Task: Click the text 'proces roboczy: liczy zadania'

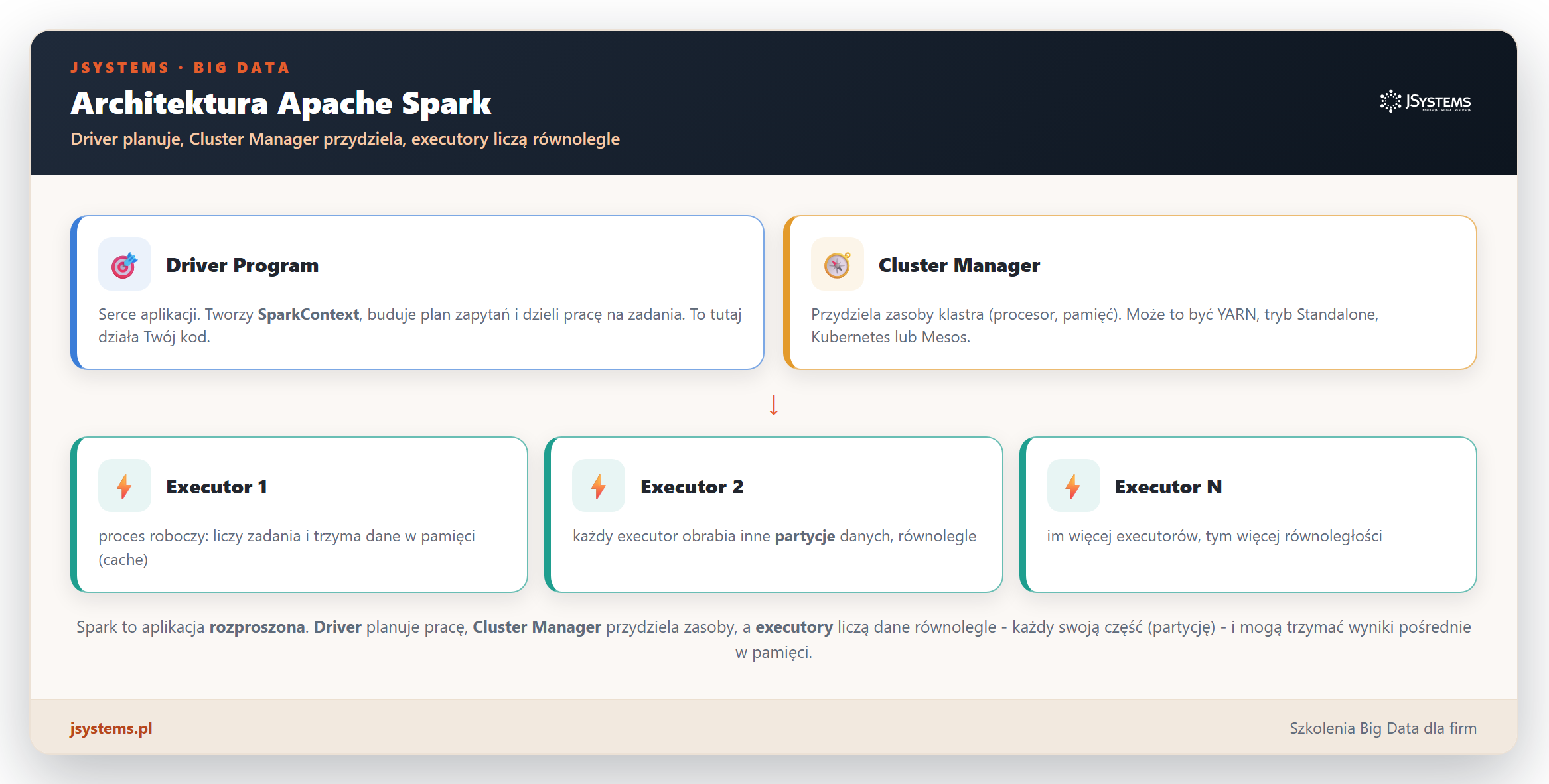Action: tap(200, 536)
